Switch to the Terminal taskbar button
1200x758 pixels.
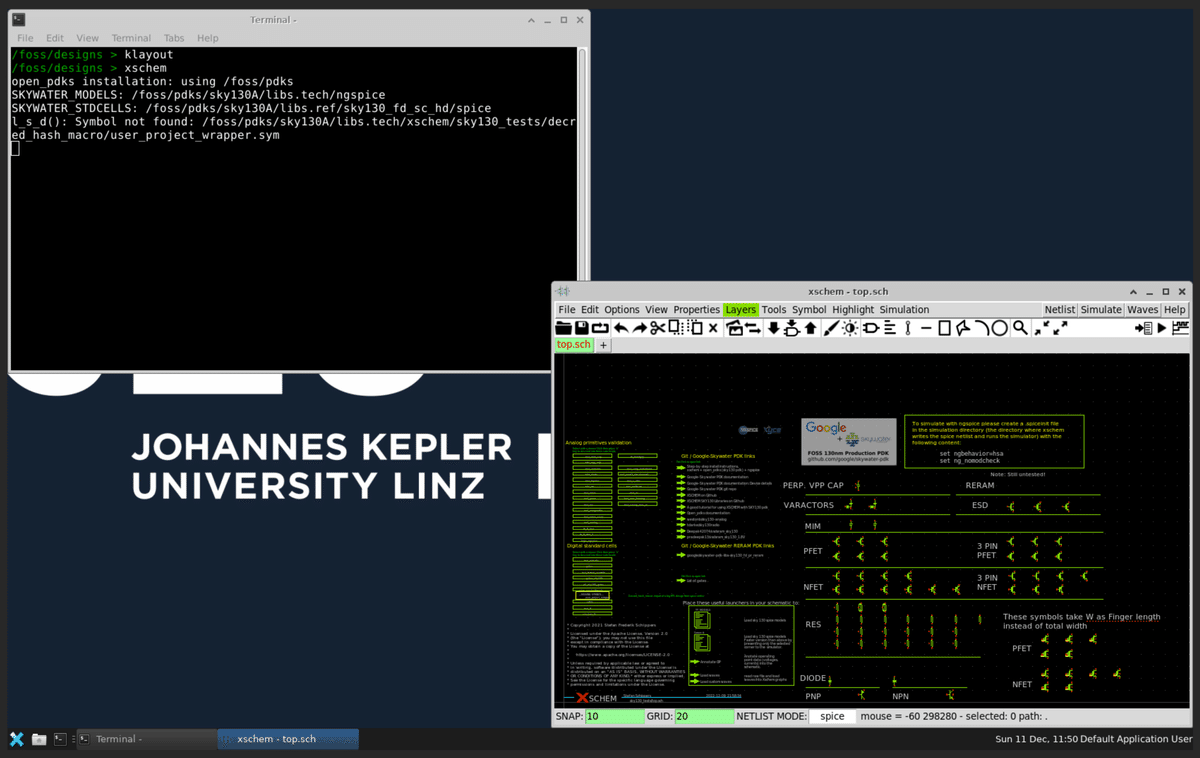pos(146,739)
